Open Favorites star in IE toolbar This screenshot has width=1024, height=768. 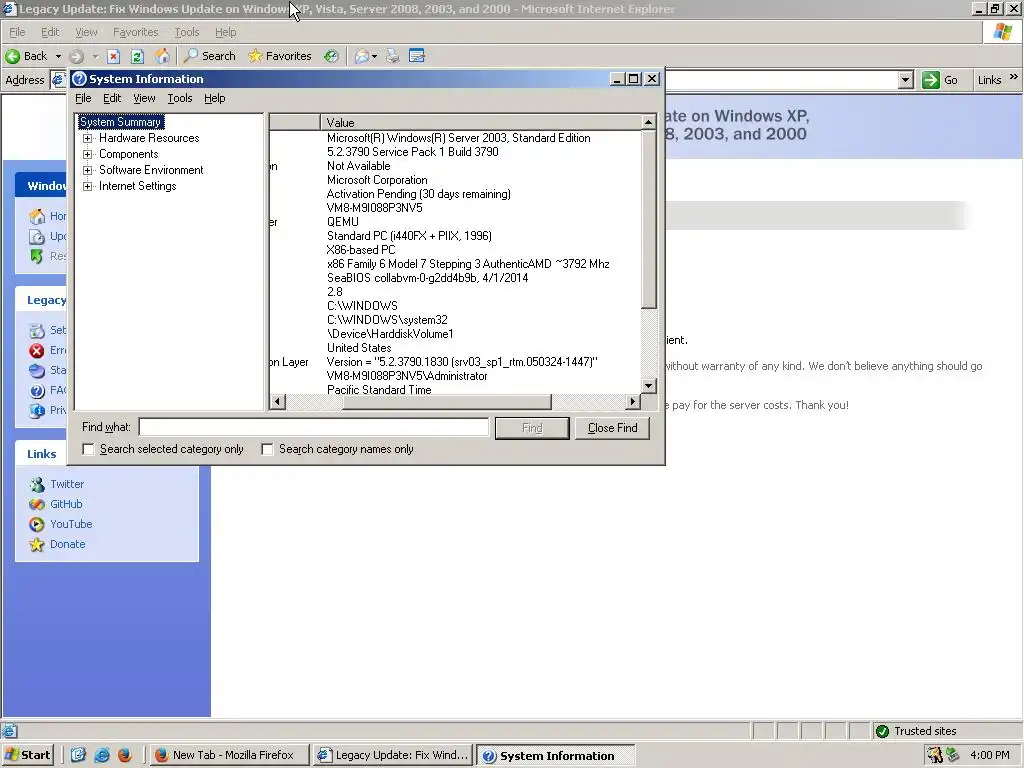(x=255, y=56)
